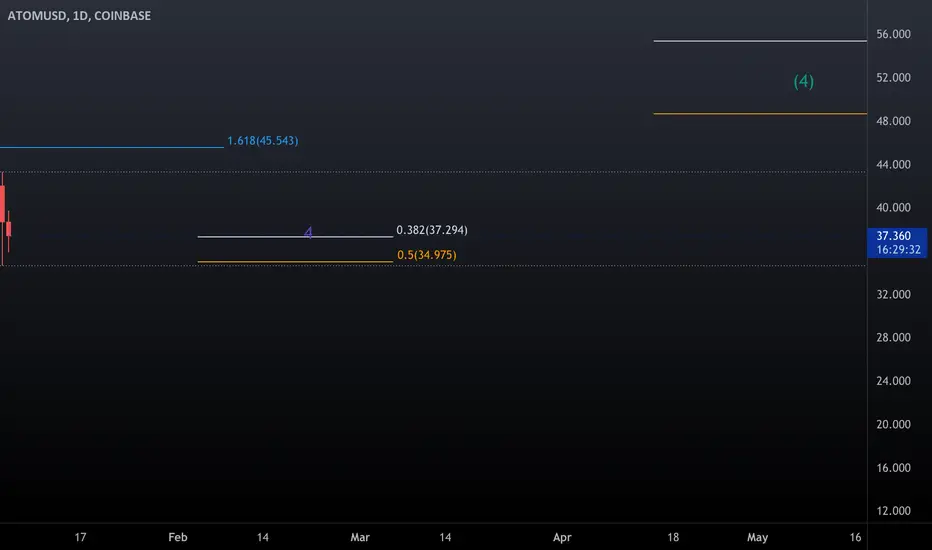
Task: Select the 0.382(37.294) Fibonacci label
Action: coord(432,230)
